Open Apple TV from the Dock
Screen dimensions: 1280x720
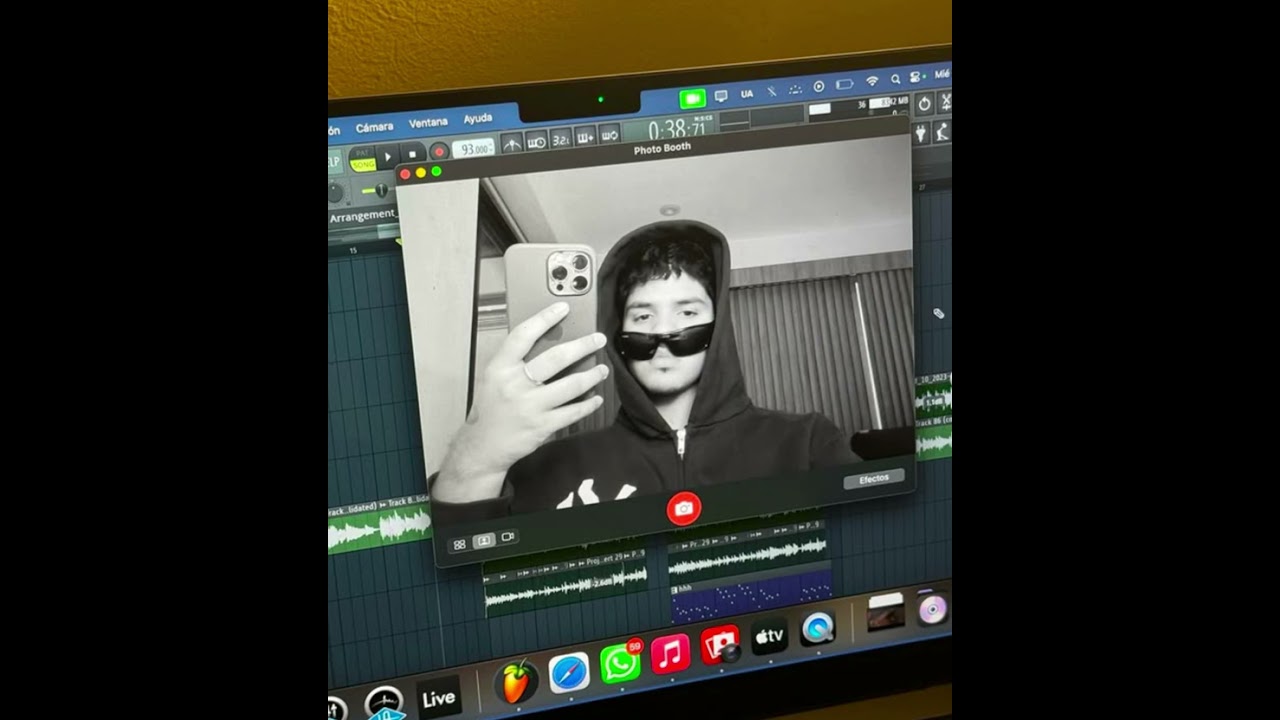(x=769, y=636)
